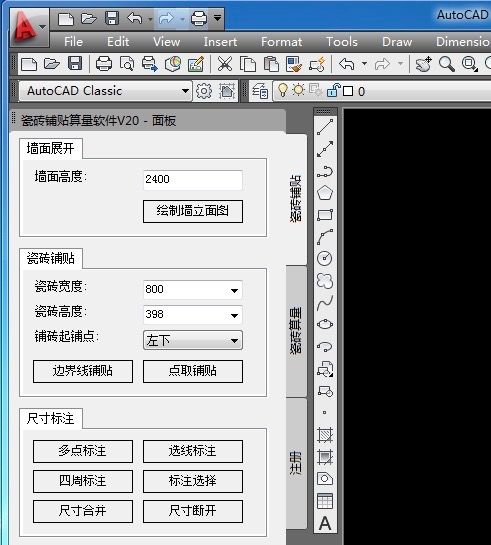
Task: Select the Circle draw tool
Action: [325, 259]
